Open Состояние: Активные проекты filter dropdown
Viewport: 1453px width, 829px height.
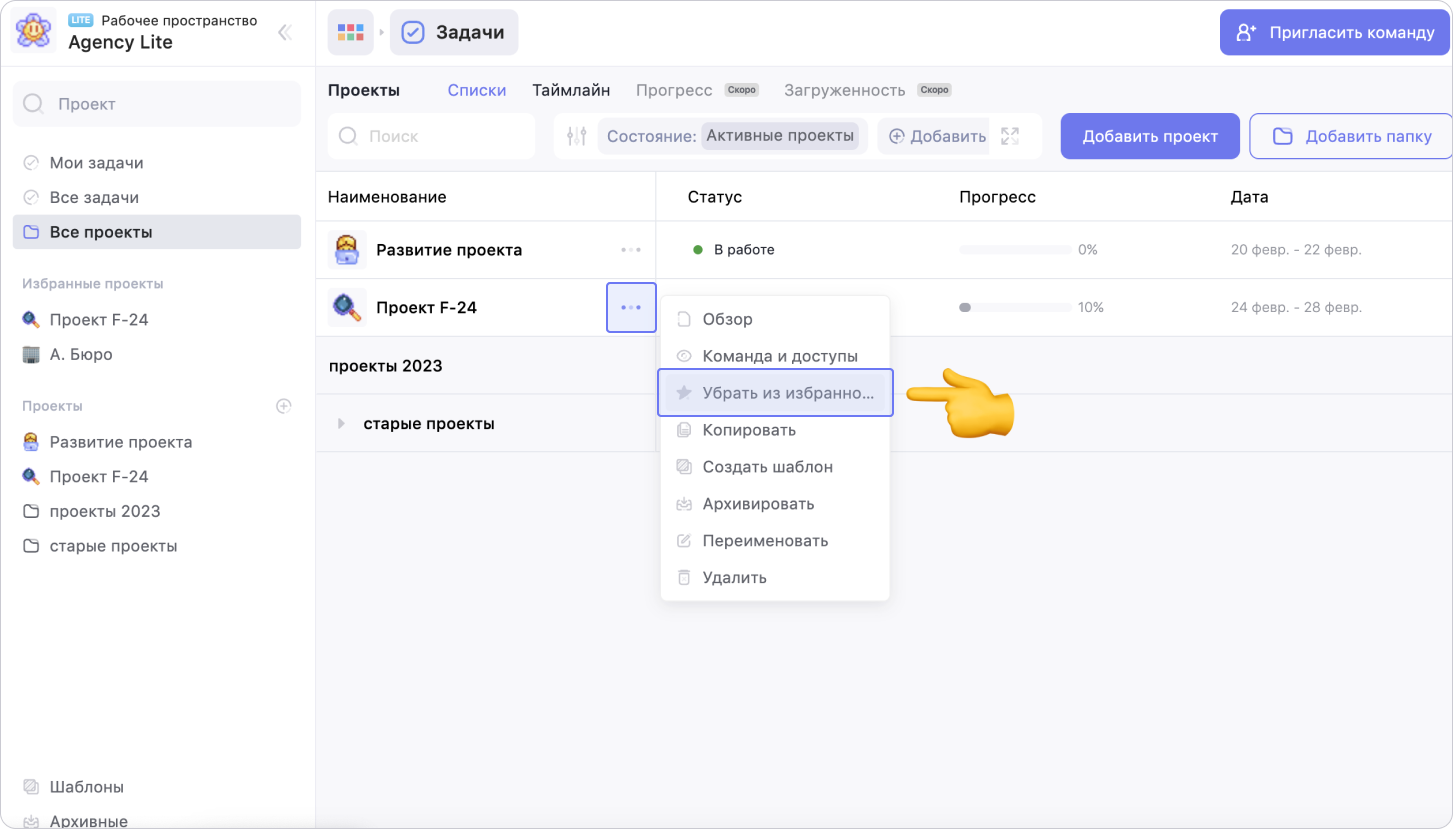click(x=733, y=136)
